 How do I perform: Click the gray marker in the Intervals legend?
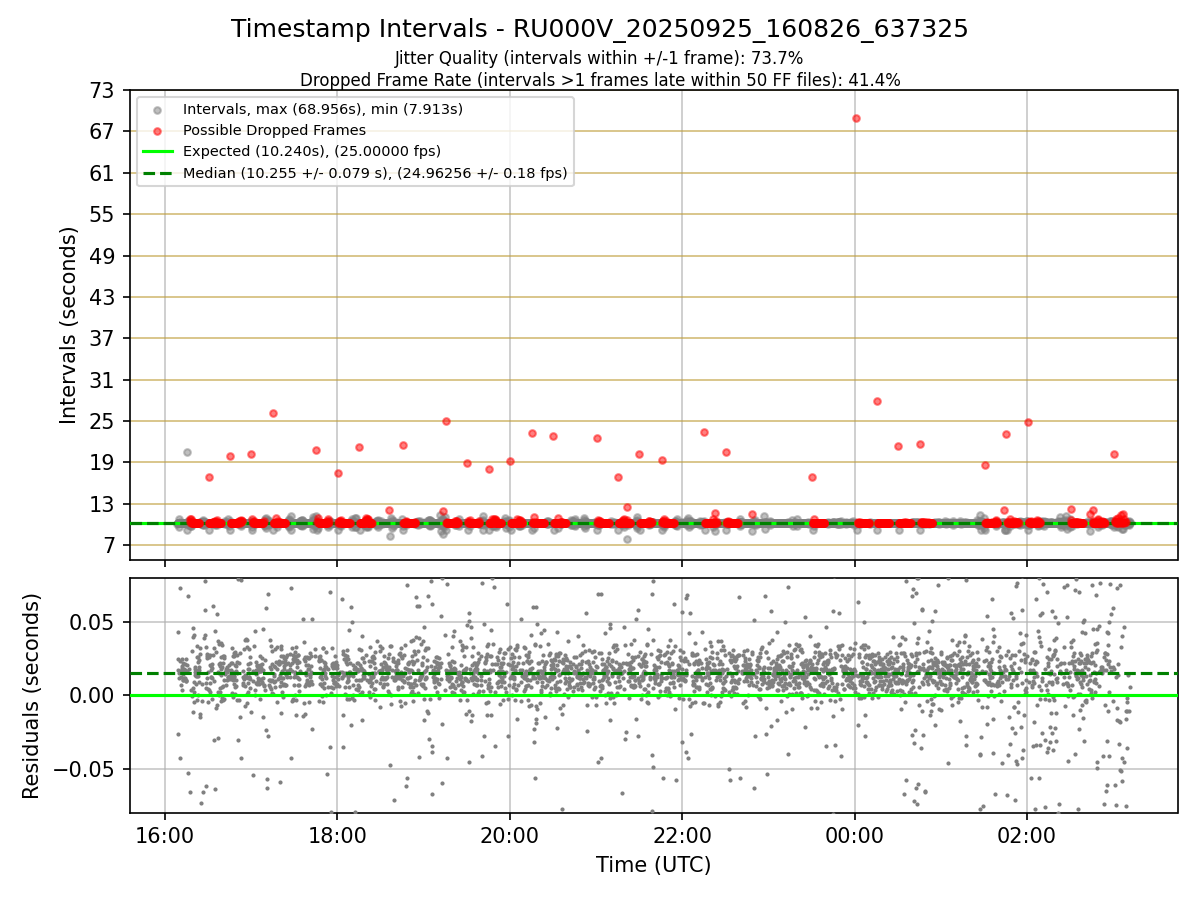click(x=158, y=110)
